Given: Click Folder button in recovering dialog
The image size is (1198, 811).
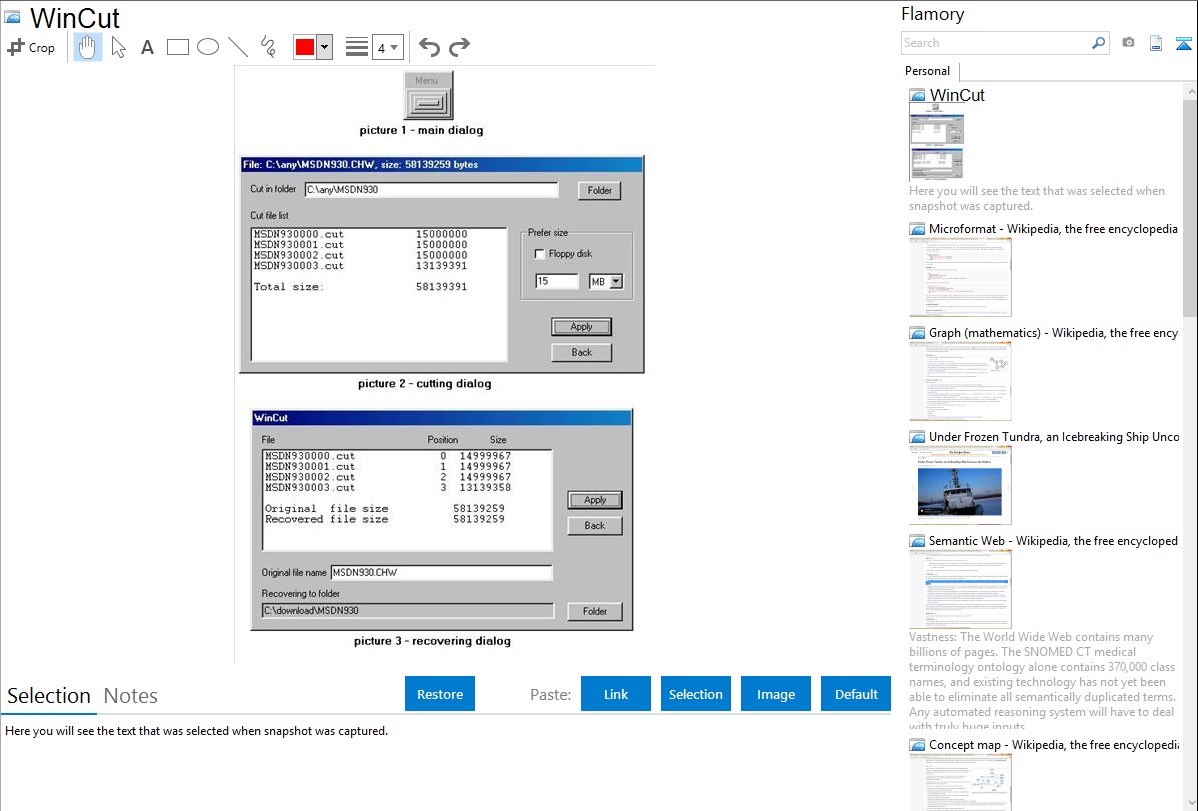Looking at the screenshot, I should (595, 611).
